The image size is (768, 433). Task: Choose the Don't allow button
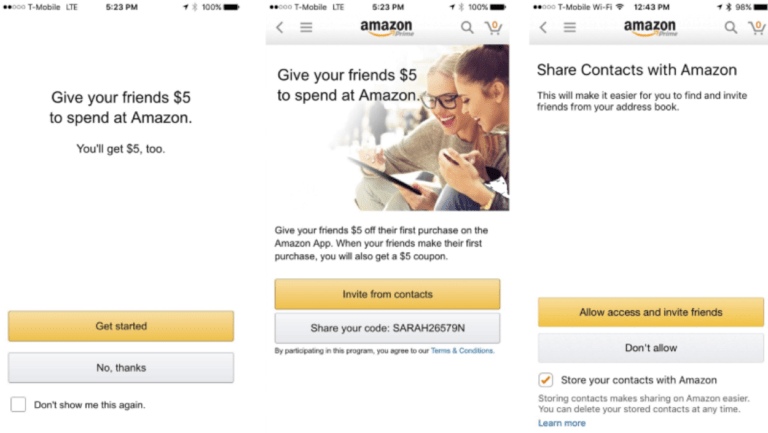(x=650, y=348)
